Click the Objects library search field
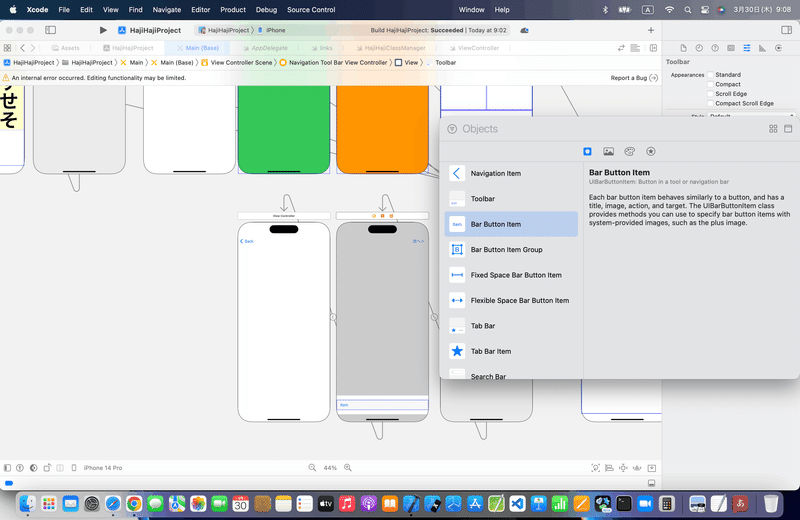Image resolution: width=800 pixels, height=520 pixels. point(605,129)
